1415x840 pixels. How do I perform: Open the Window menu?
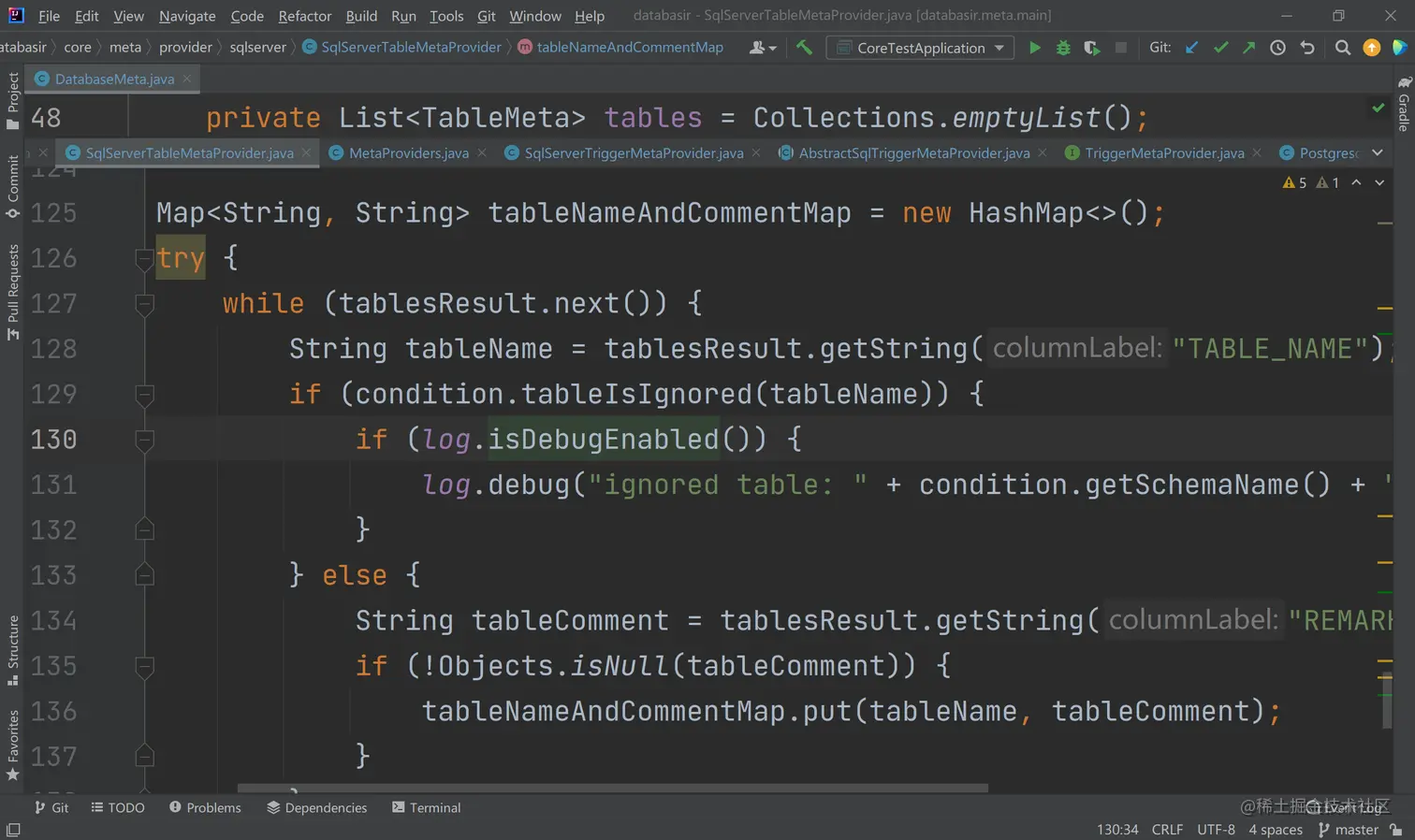535,16
